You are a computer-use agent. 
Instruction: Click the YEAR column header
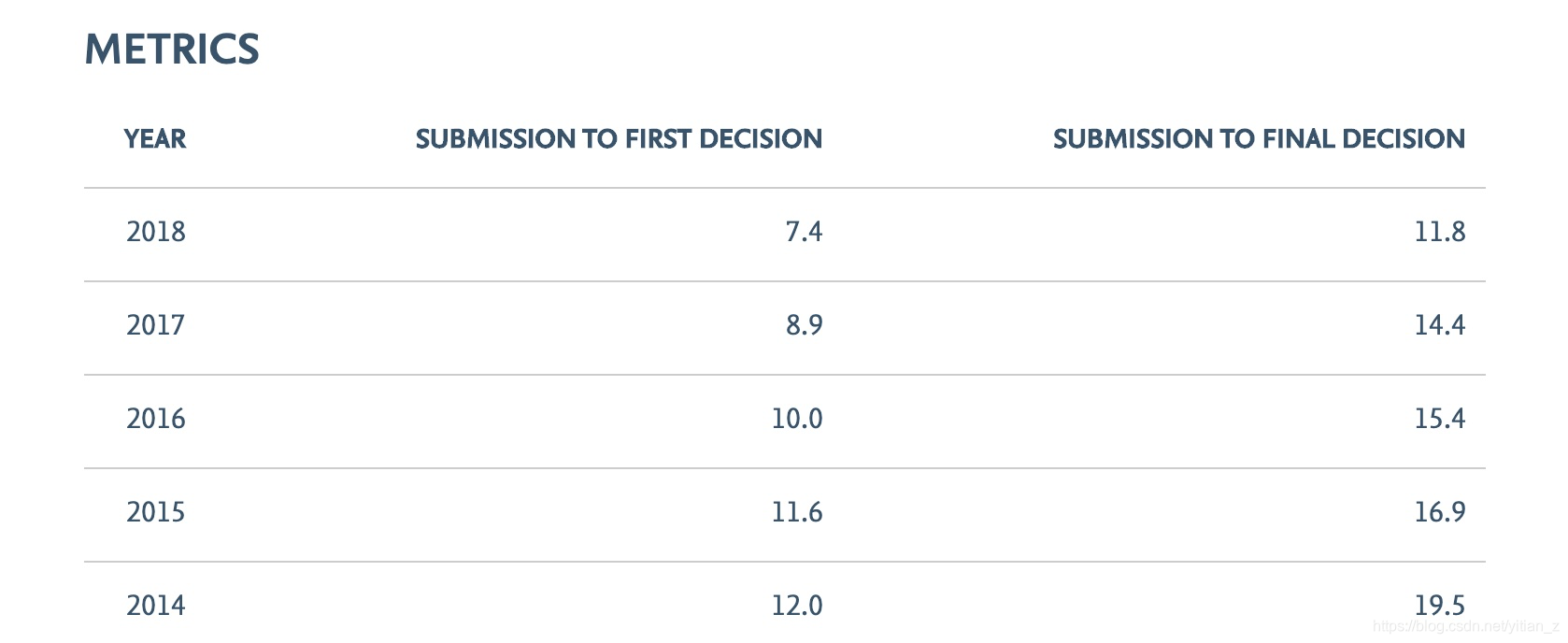[x=155, y=139]
